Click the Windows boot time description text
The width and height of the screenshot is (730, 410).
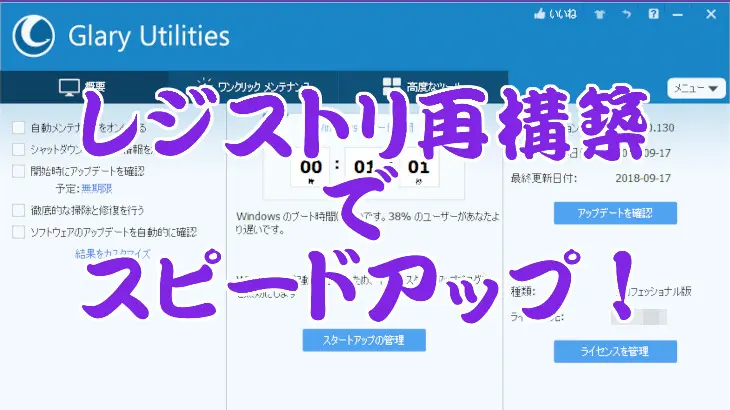(367, 223)
